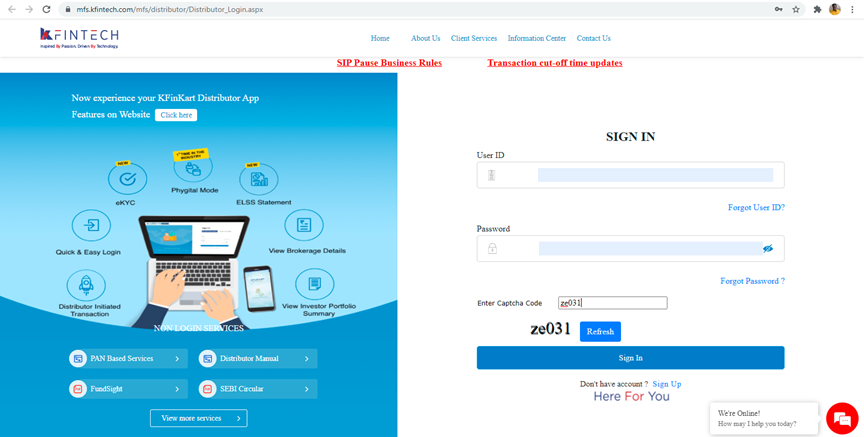Open the Client Services menu
This screenshot has height=437, width=864.
coord(474,39)
